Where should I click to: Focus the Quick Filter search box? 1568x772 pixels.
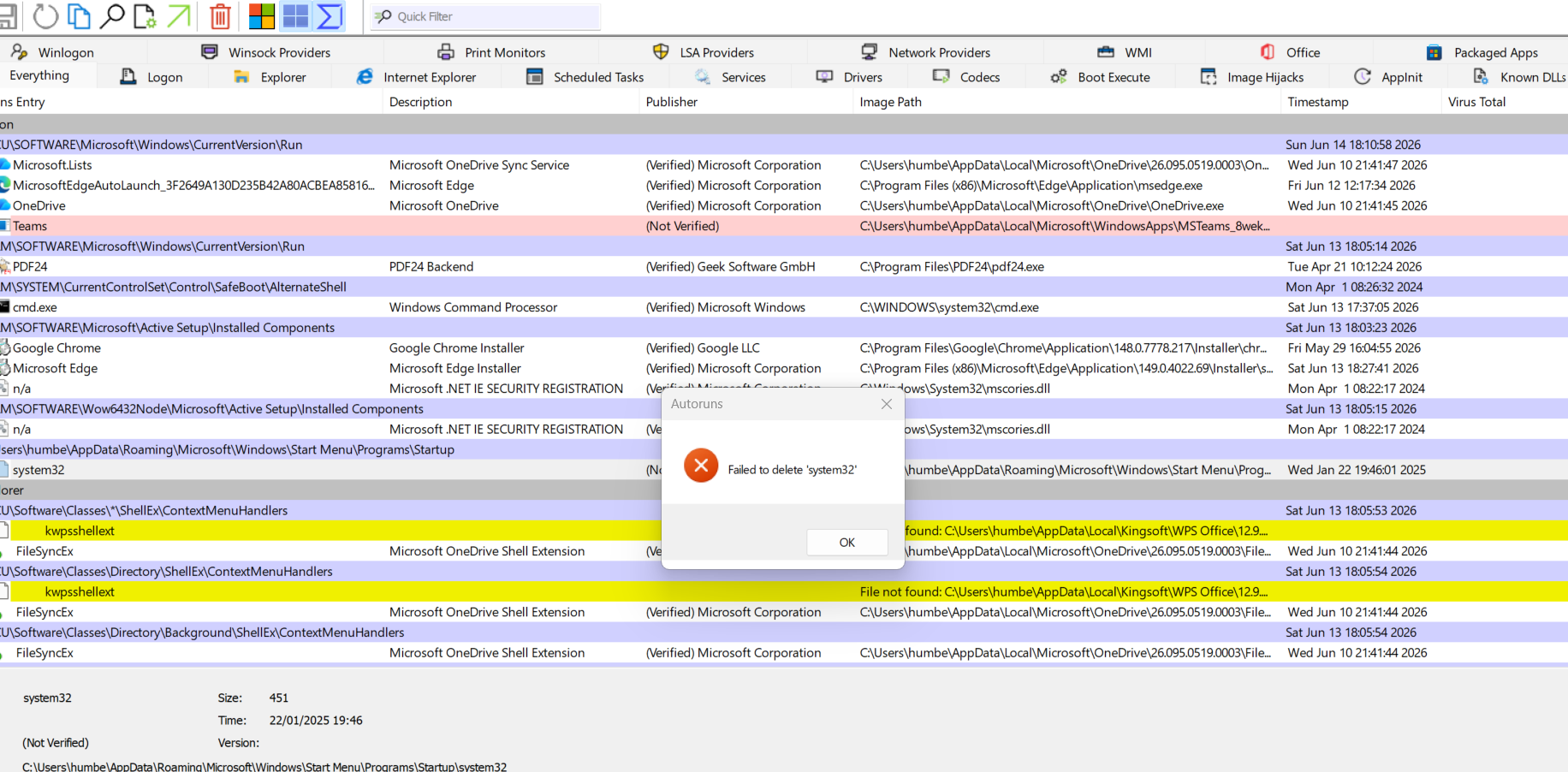point(486,16)
